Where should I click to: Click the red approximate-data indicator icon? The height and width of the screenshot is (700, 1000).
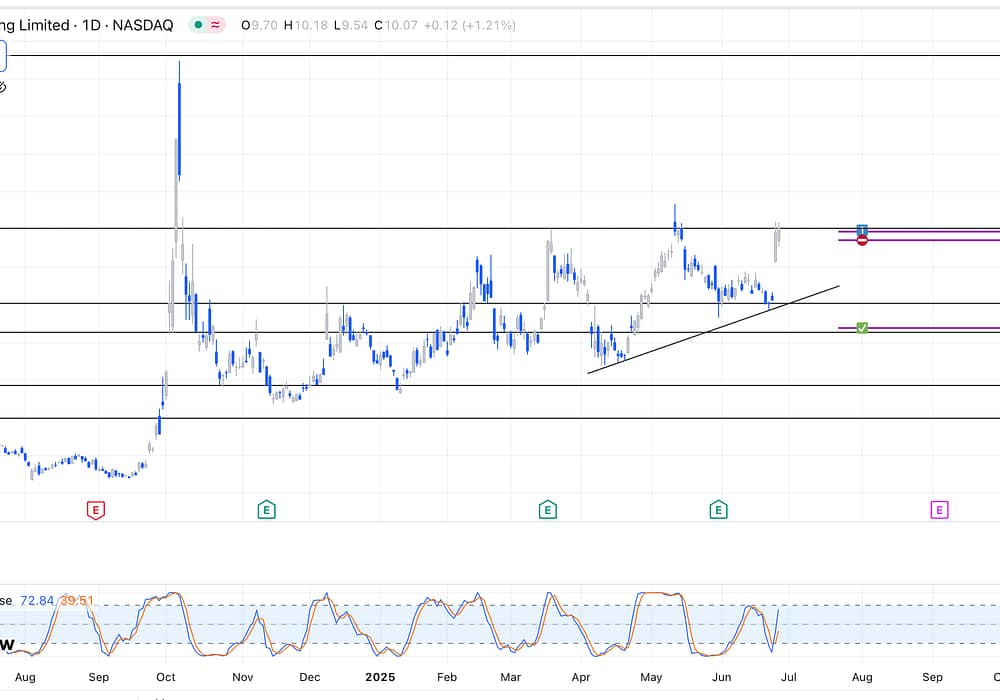point(215,25)
